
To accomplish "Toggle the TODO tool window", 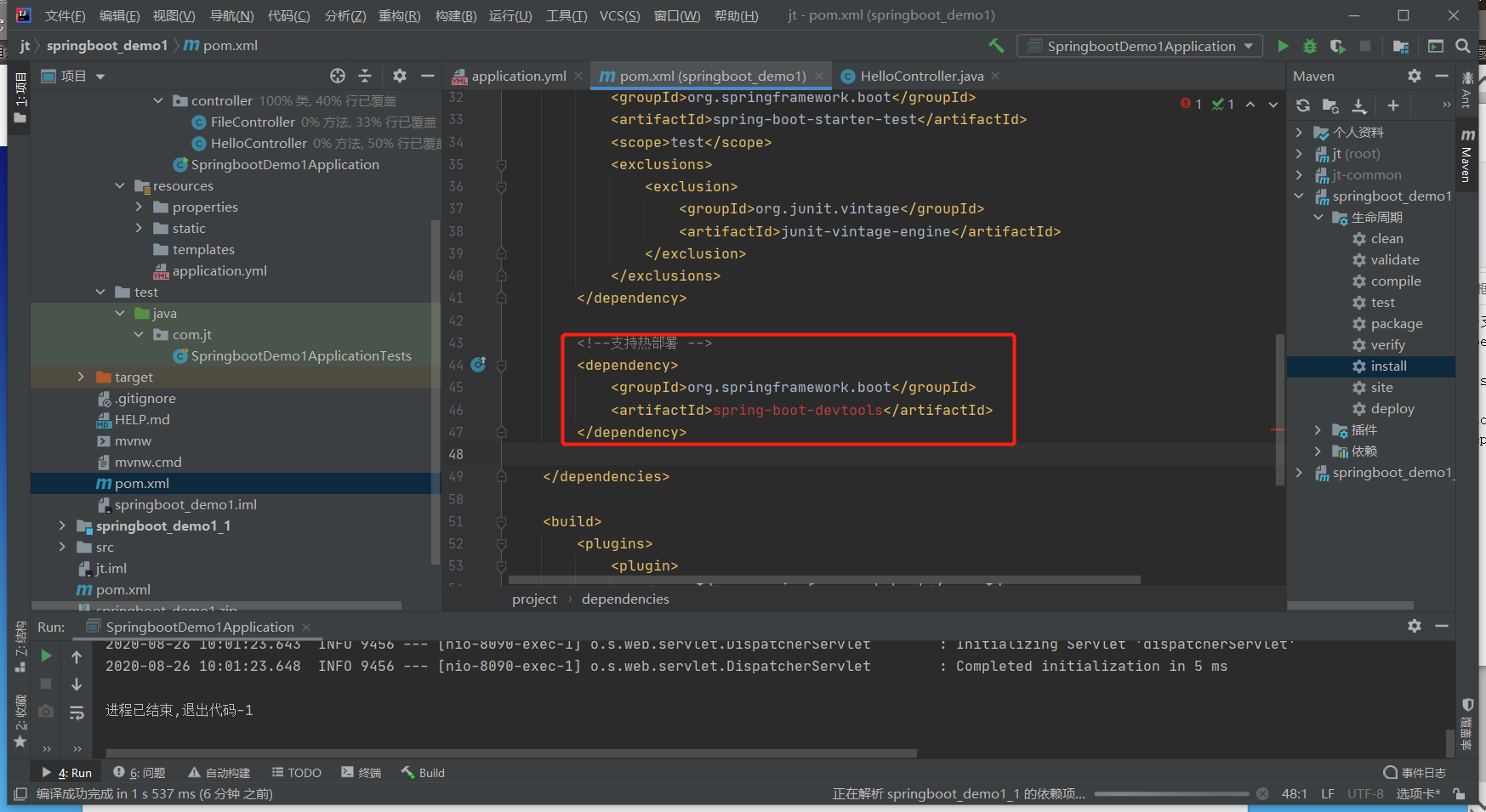I will coord(297,773).
